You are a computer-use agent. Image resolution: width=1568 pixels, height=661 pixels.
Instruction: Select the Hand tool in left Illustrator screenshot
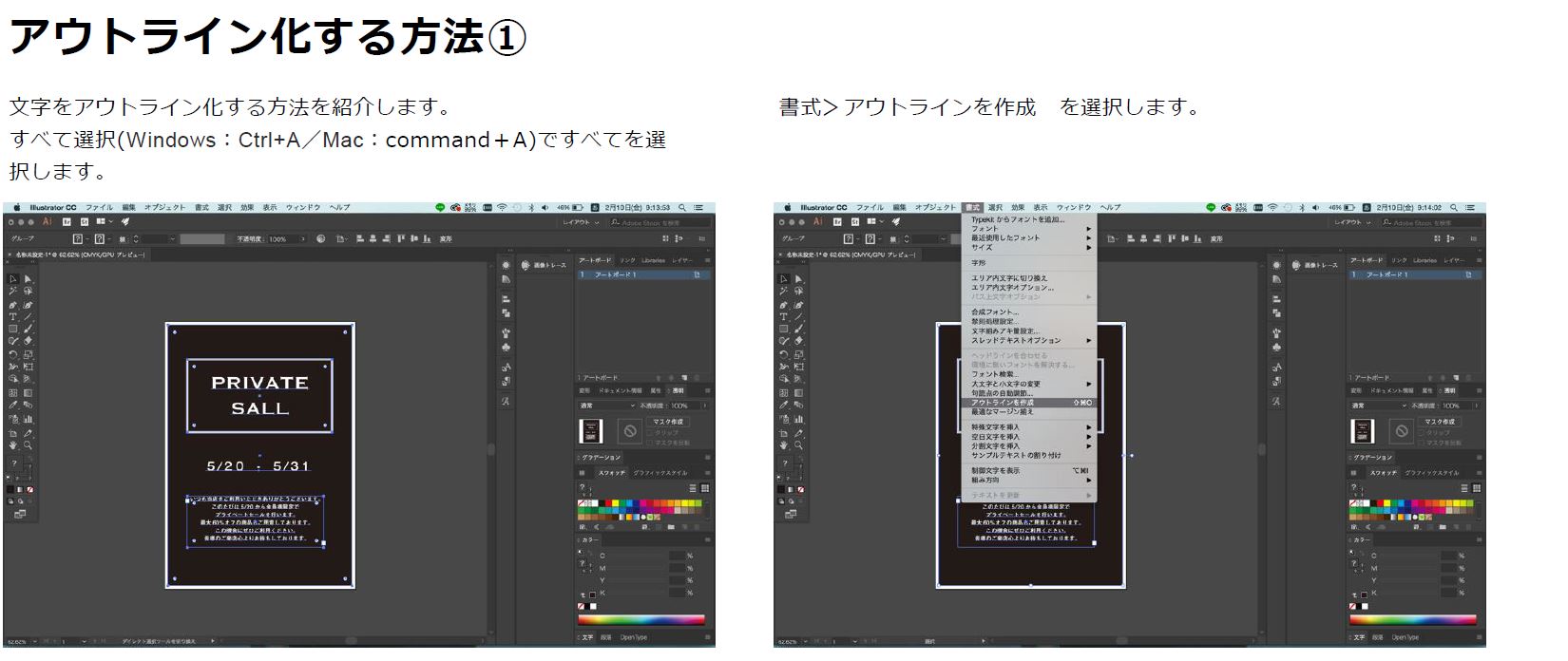(13, 444)
